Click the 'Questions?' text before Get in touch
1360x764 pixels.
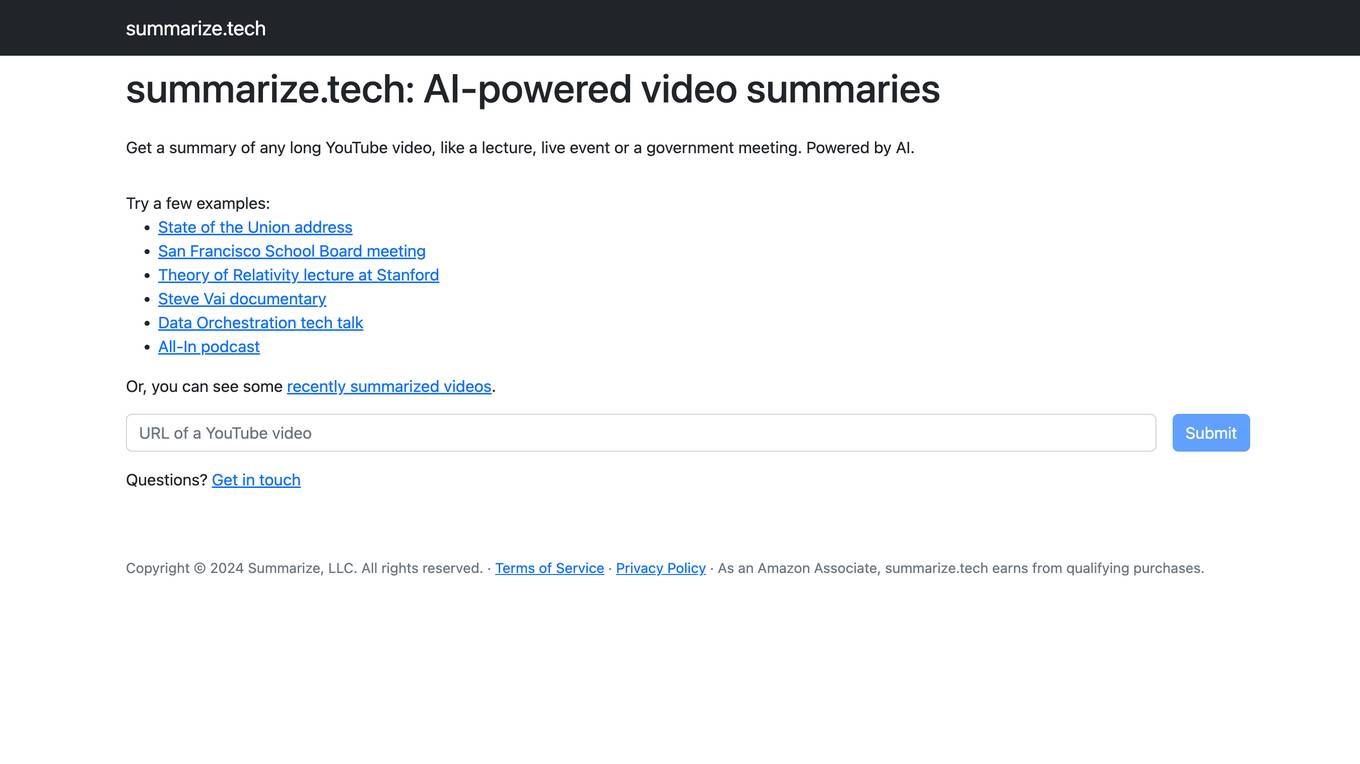167,480
